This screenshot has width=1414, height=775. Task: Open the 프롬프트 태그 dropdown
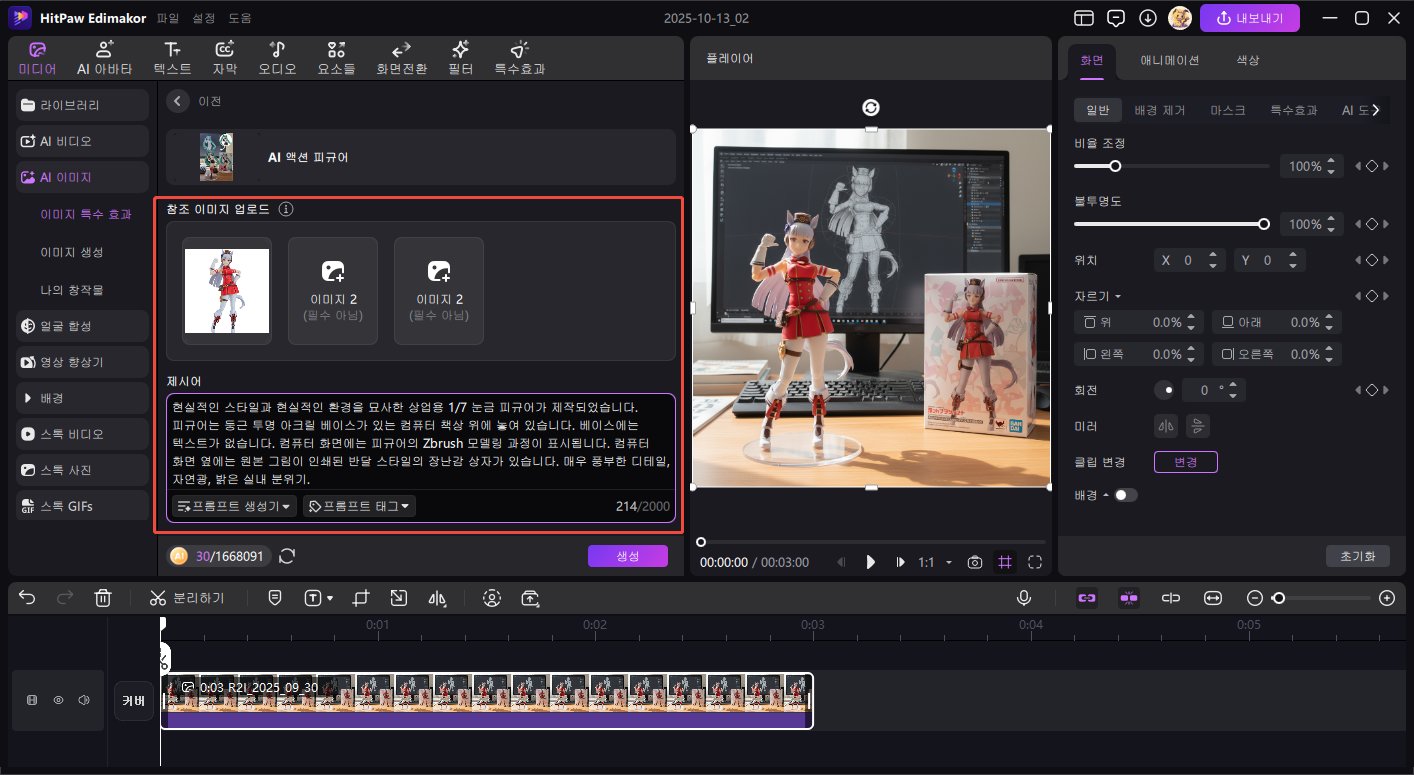(359, 507)
